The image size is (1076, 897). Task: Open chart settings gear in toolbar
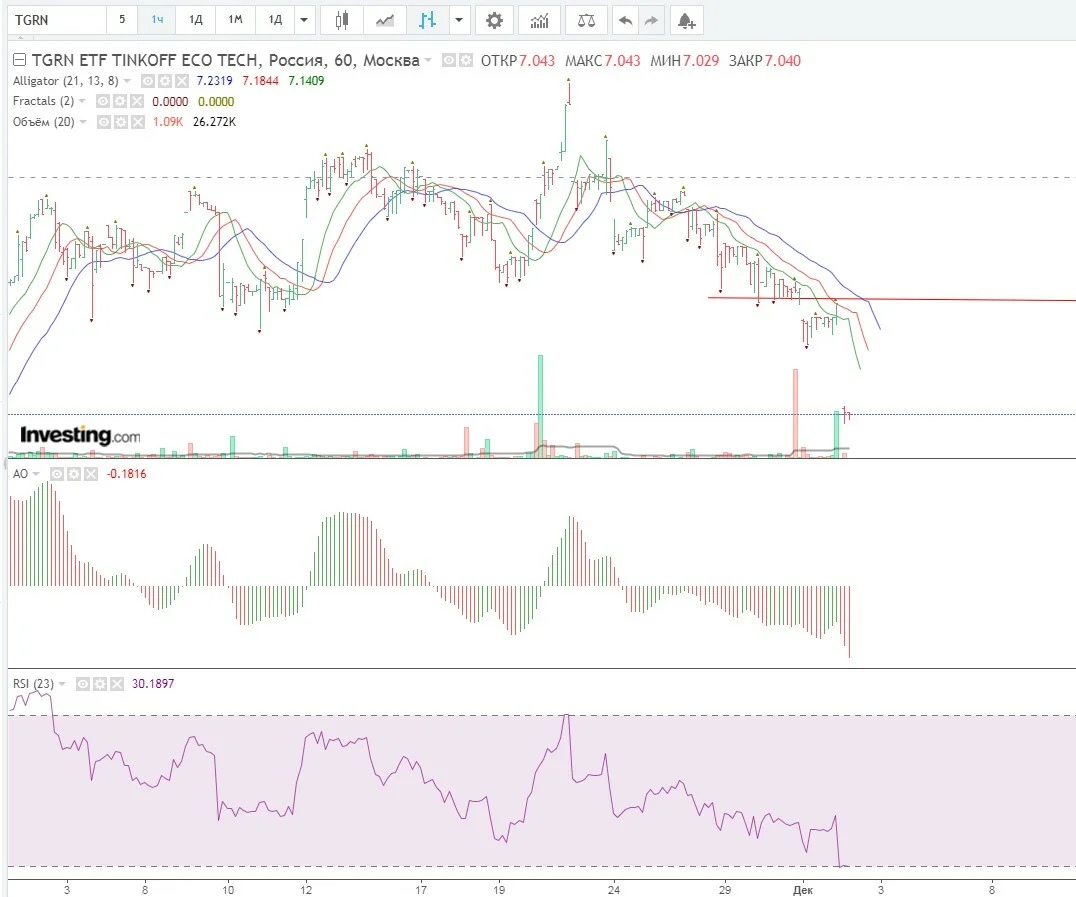tap(494, 20)
